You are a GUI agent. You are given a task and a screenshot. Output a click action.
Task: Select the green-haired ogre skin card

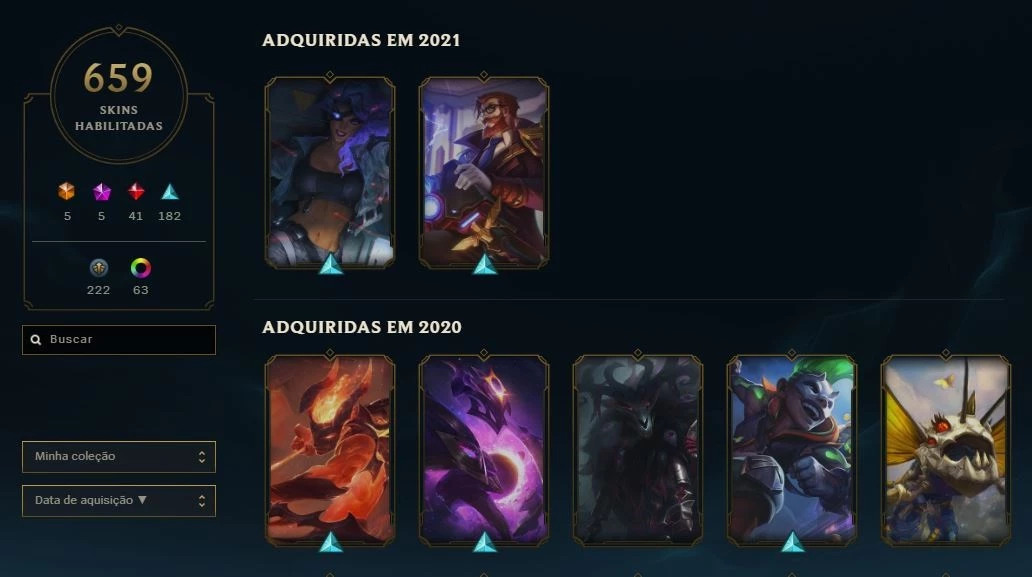tap(792, 450)
